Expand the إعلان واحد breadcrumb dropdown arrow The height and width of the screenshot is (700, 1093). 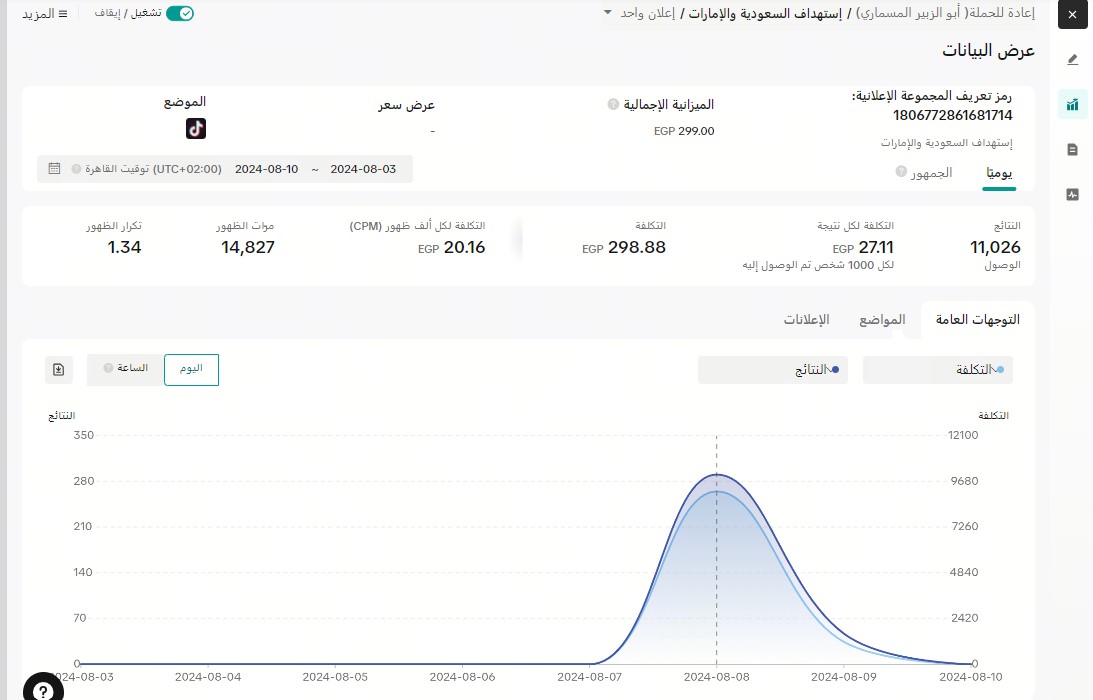click(607, 13)
